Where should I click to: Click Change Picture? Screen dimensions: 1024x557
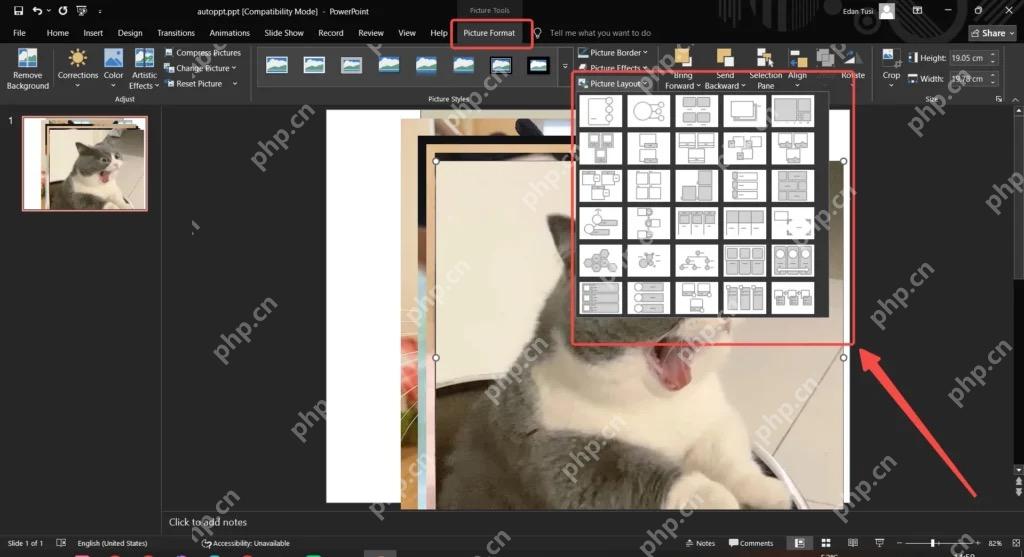pos(200,68)
